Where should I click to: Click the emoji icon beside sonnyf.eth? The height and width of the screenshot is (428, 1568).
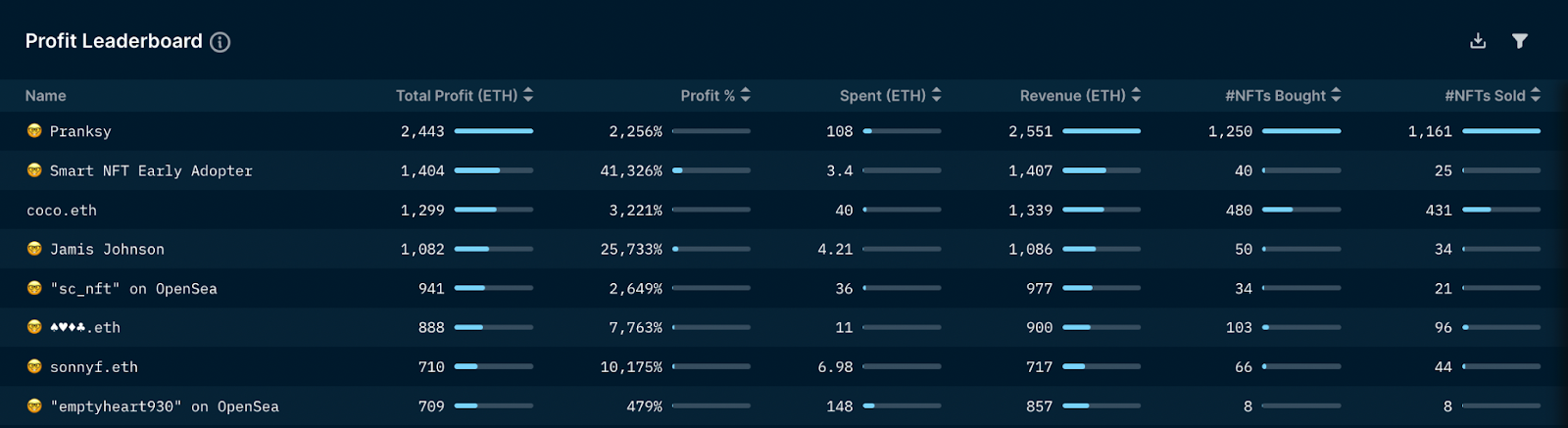tap(34, 366)
